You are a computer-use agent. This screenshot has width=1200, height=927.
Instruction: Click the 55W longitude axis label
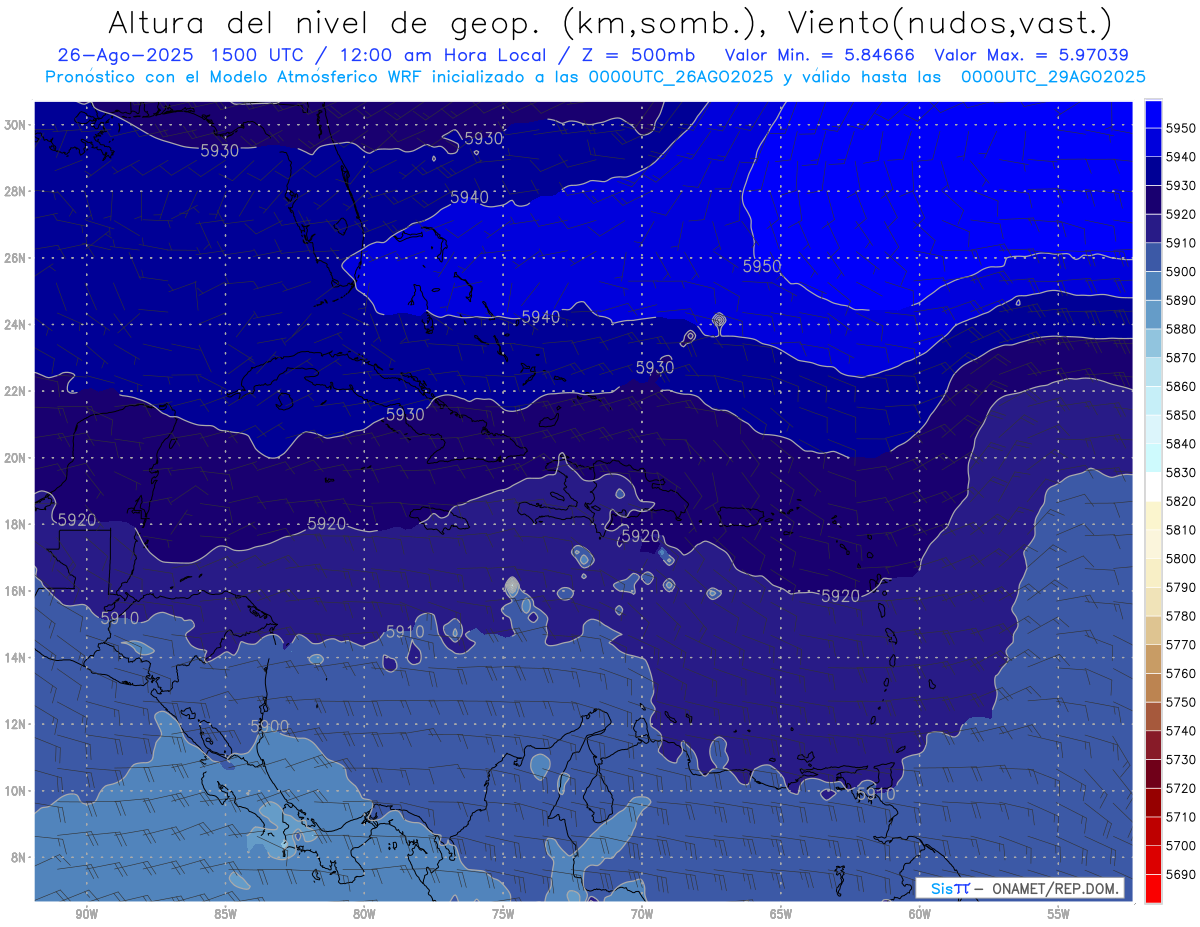click(x=1059, y=915)
